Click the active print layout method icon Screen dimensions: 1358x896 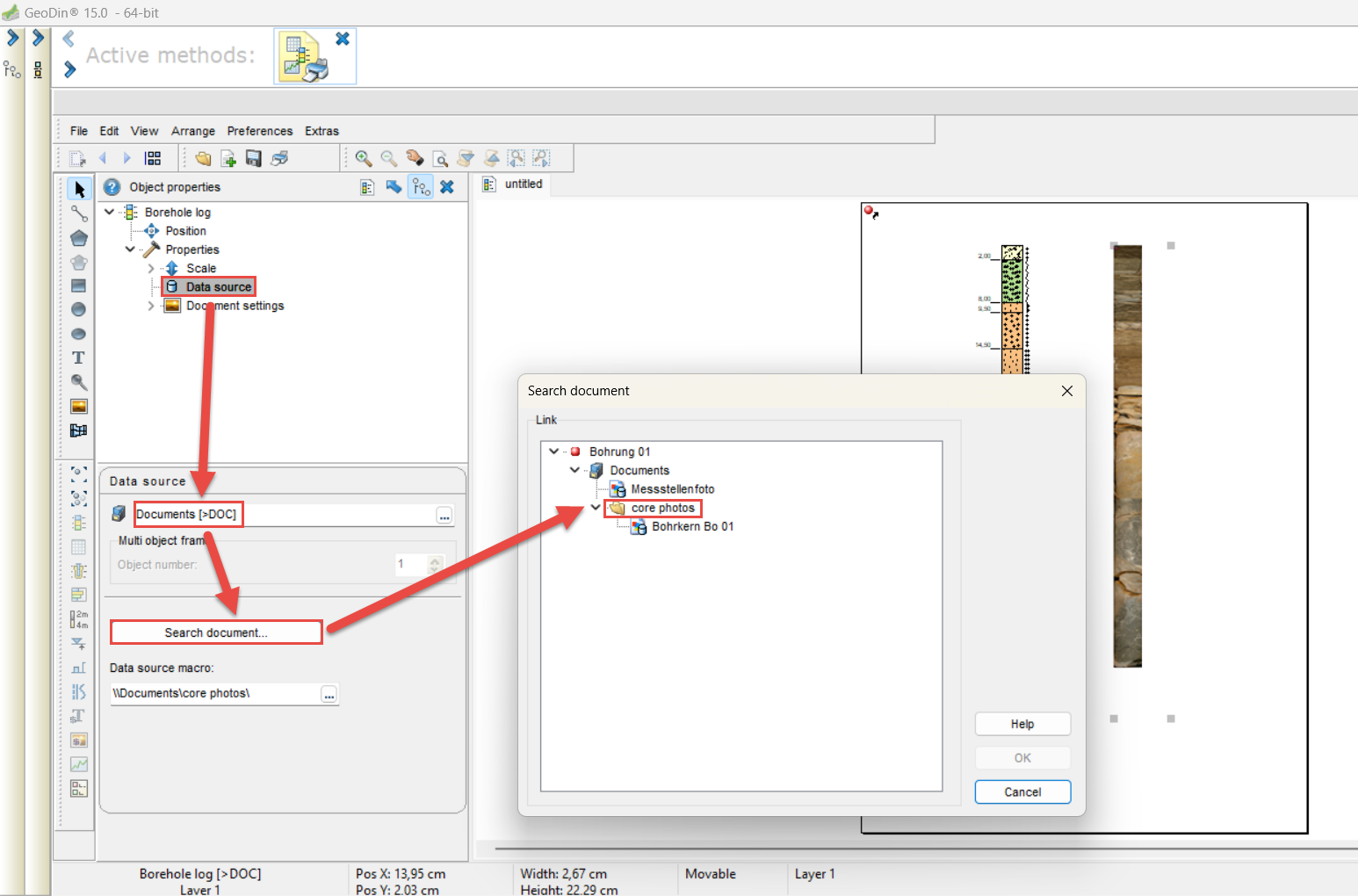304,57
